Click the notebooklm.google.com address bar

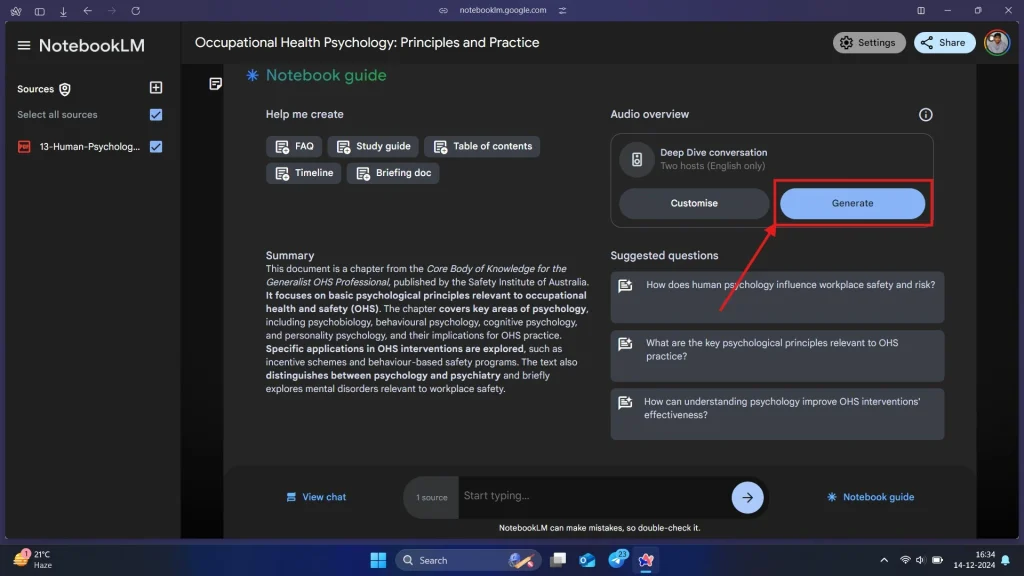coord(502,10)
